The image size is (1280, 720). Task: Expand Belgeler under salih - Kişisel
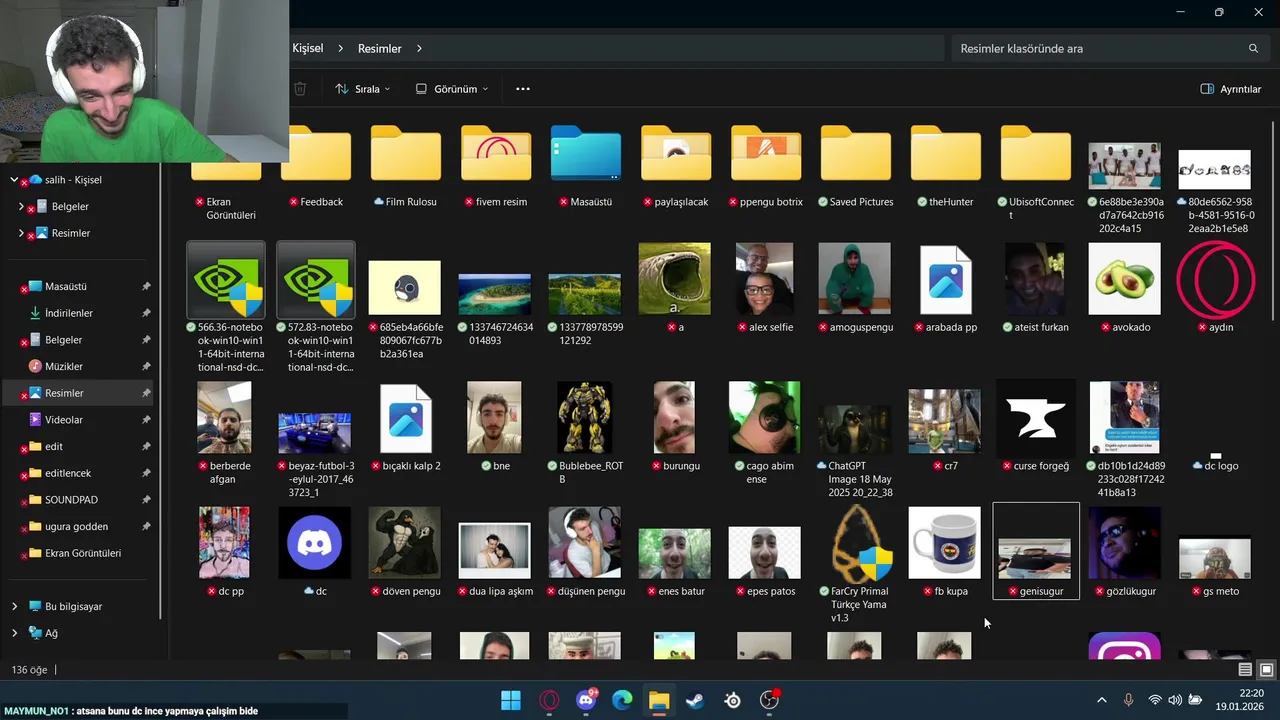[x=21, y=206]
